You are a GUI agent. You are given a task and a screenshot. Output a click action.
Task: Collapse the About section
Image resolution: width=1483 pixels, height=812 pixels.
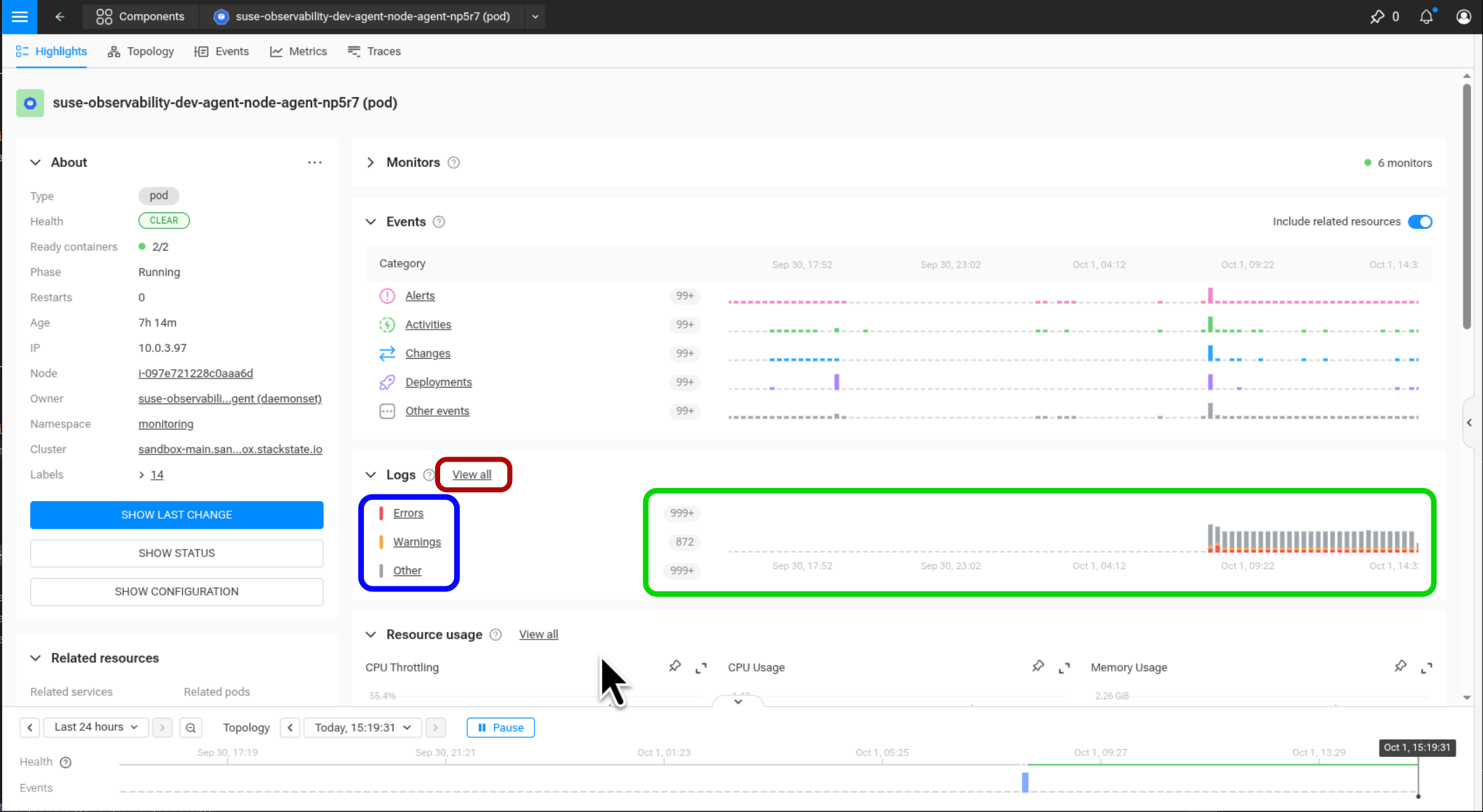pos(35,162)
